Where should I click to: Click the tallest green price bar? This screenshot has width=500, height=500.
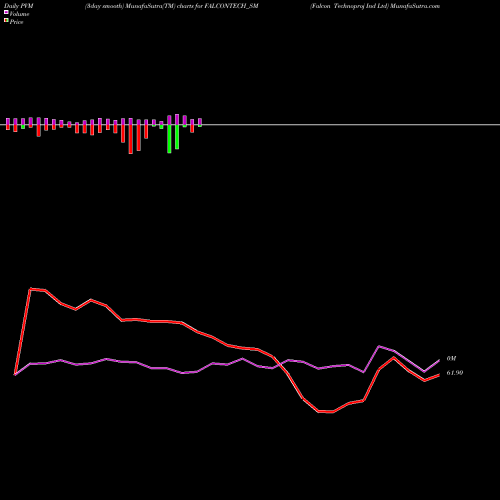click(x=169, y=139)
